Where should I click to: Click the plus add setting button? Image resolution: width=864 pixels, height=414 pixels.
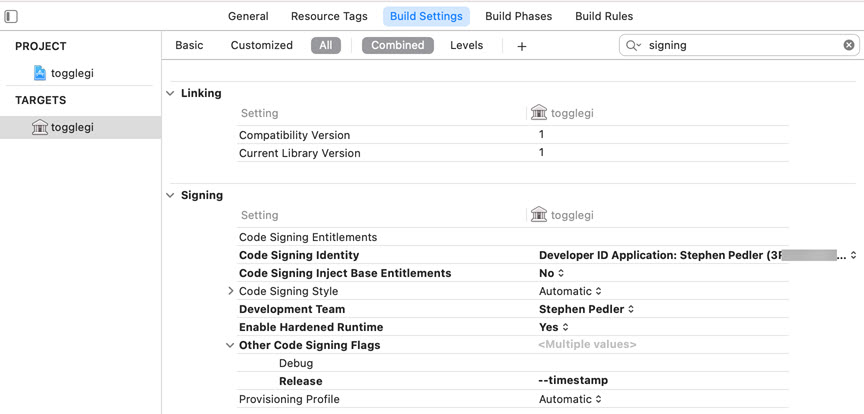[x=521, y=46]
